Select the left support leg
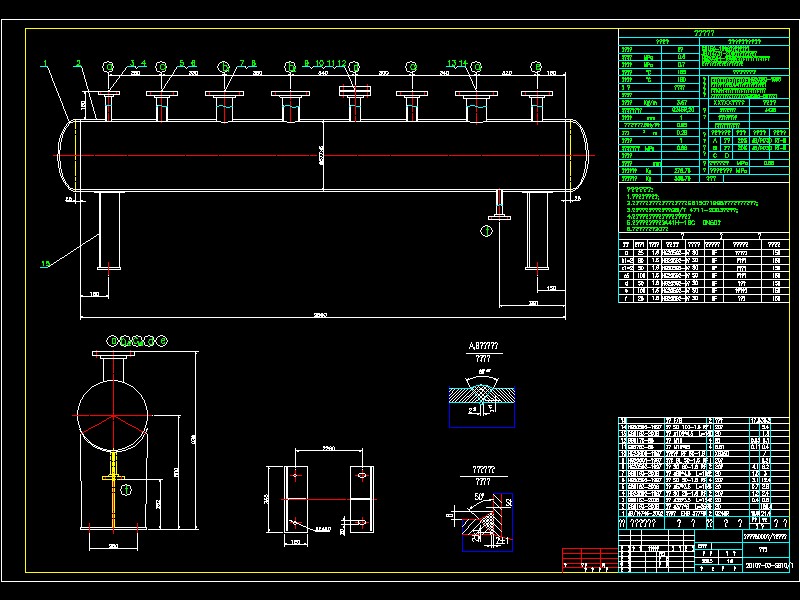This screenshot has height=600, width=800. [109, 231]
